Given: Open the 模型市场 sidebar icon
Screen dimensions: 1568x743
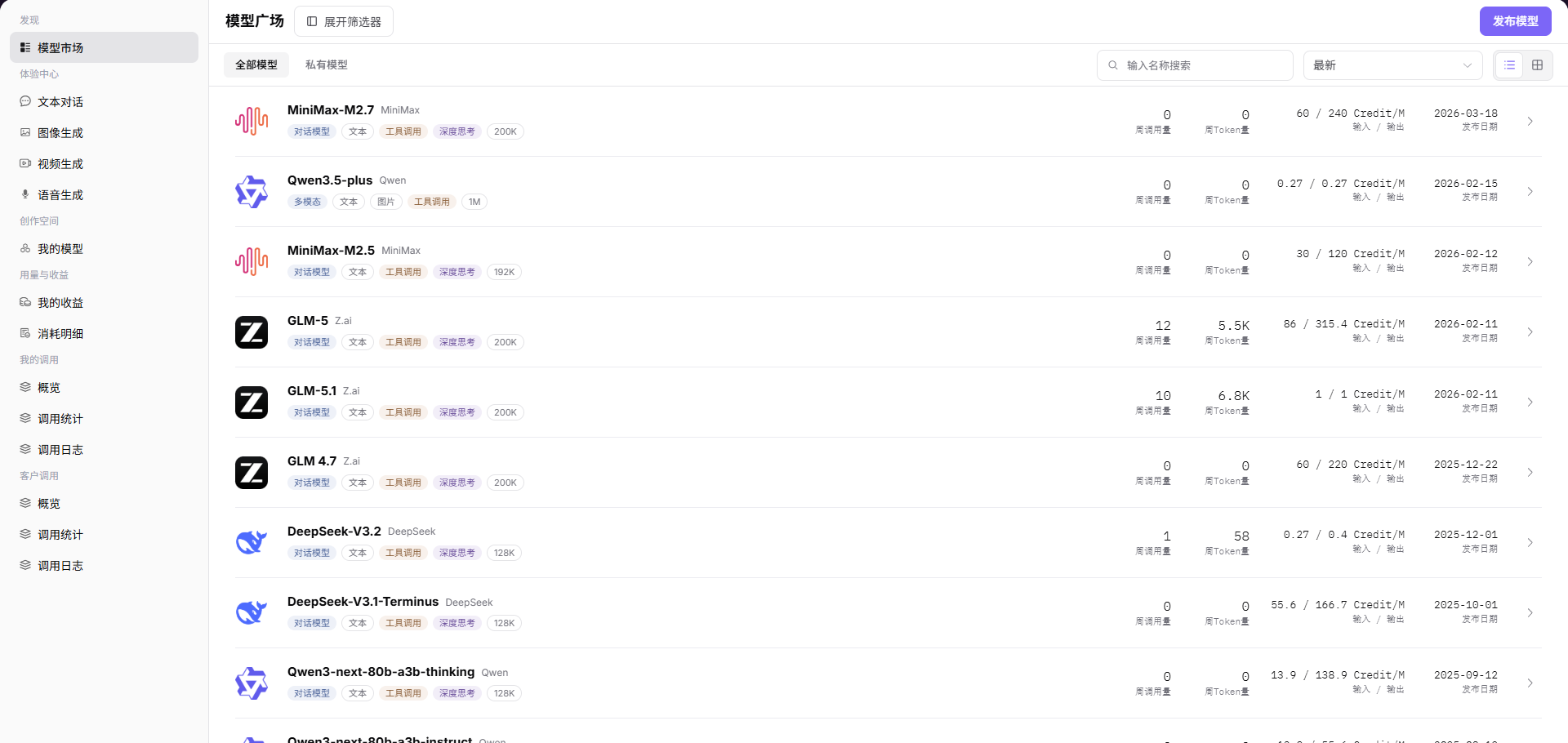Looking at the screenshot, I should 25,47.
